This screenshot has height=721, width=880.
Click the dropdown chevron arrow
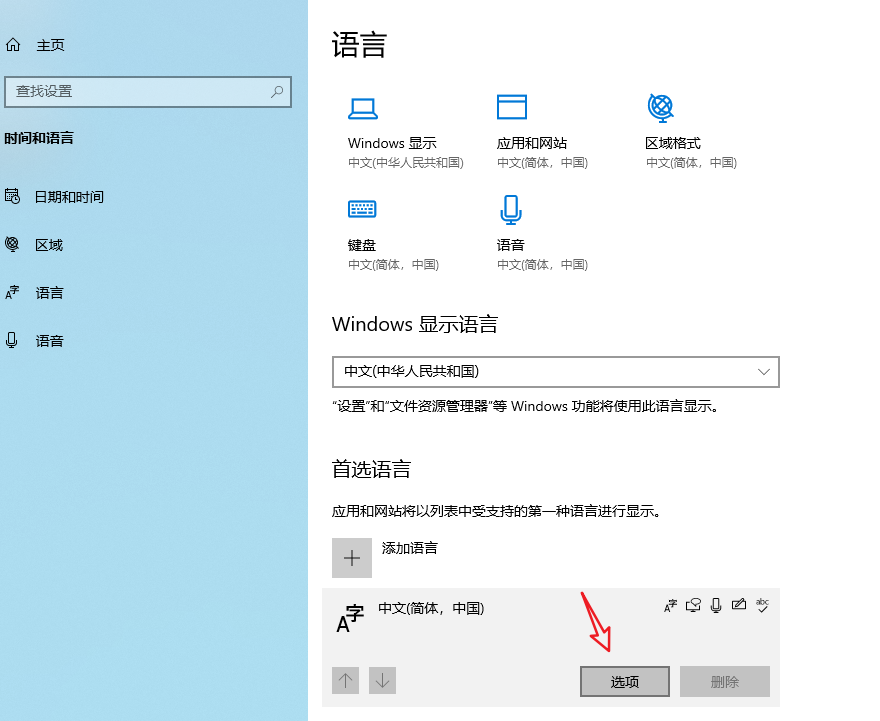click(763, 371)
